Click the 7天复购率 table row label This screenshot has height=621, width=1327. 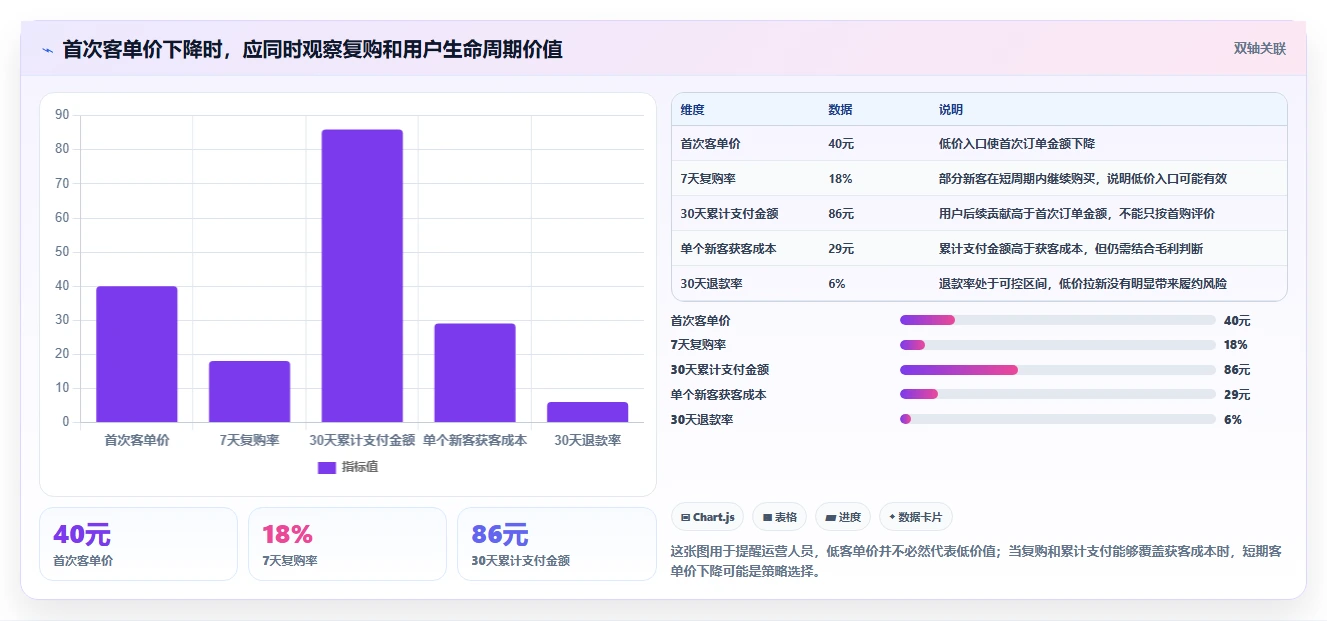coord(709,179)
